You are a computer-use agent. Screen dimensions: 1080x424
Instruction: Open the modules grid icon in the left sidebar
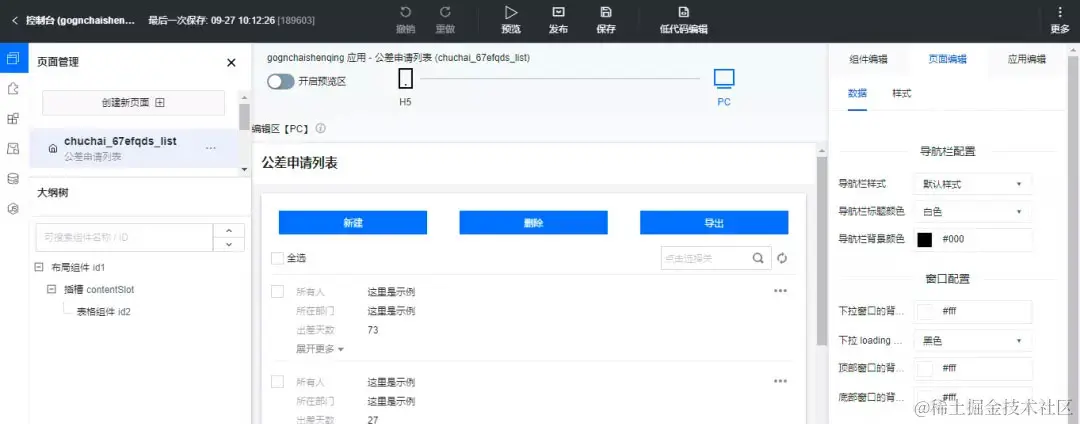click(x=12, y=118)
